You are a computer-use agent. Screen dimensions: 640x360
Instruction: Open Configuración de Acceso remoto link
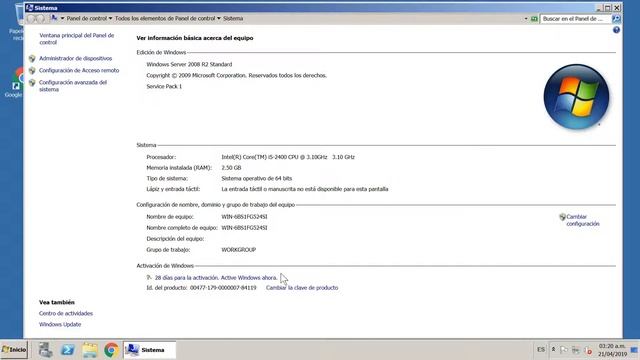click(x=79, y=70)
